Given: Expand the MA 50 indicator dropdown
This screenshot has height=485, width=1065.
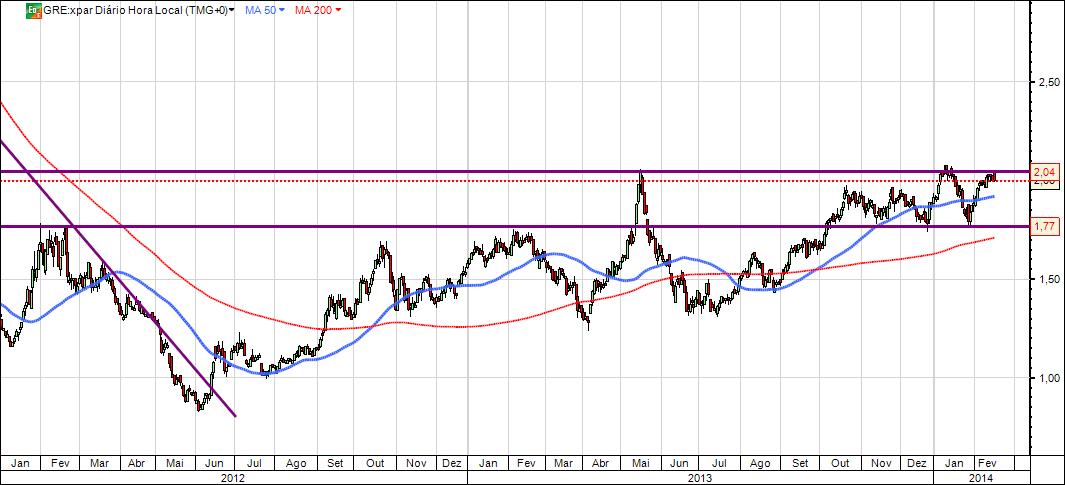Looking at the screenshot, I should pyautogui.click(x=281, y=11).
